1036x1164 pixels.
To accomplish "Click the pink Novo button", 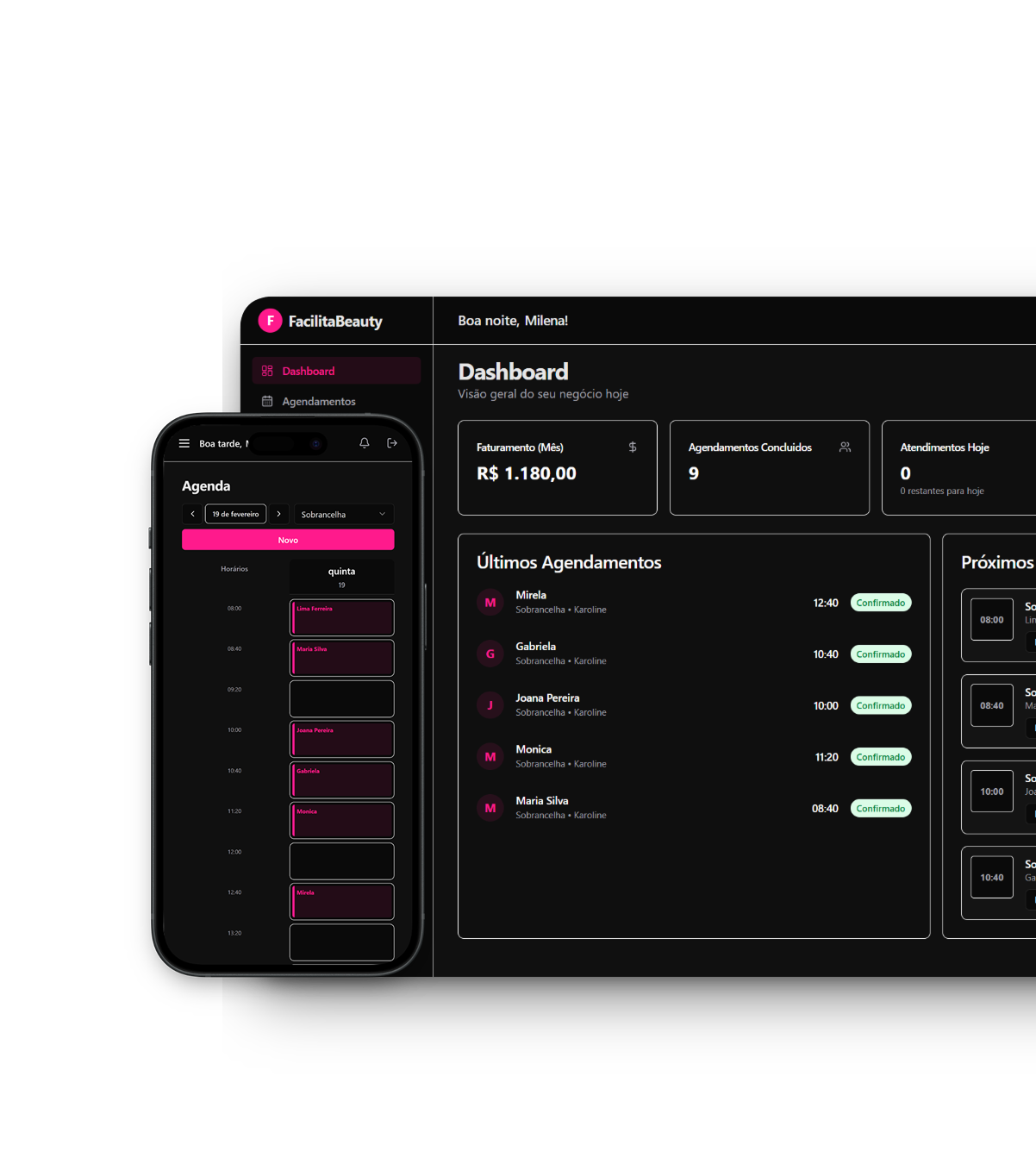I will [x=288, y=539].
